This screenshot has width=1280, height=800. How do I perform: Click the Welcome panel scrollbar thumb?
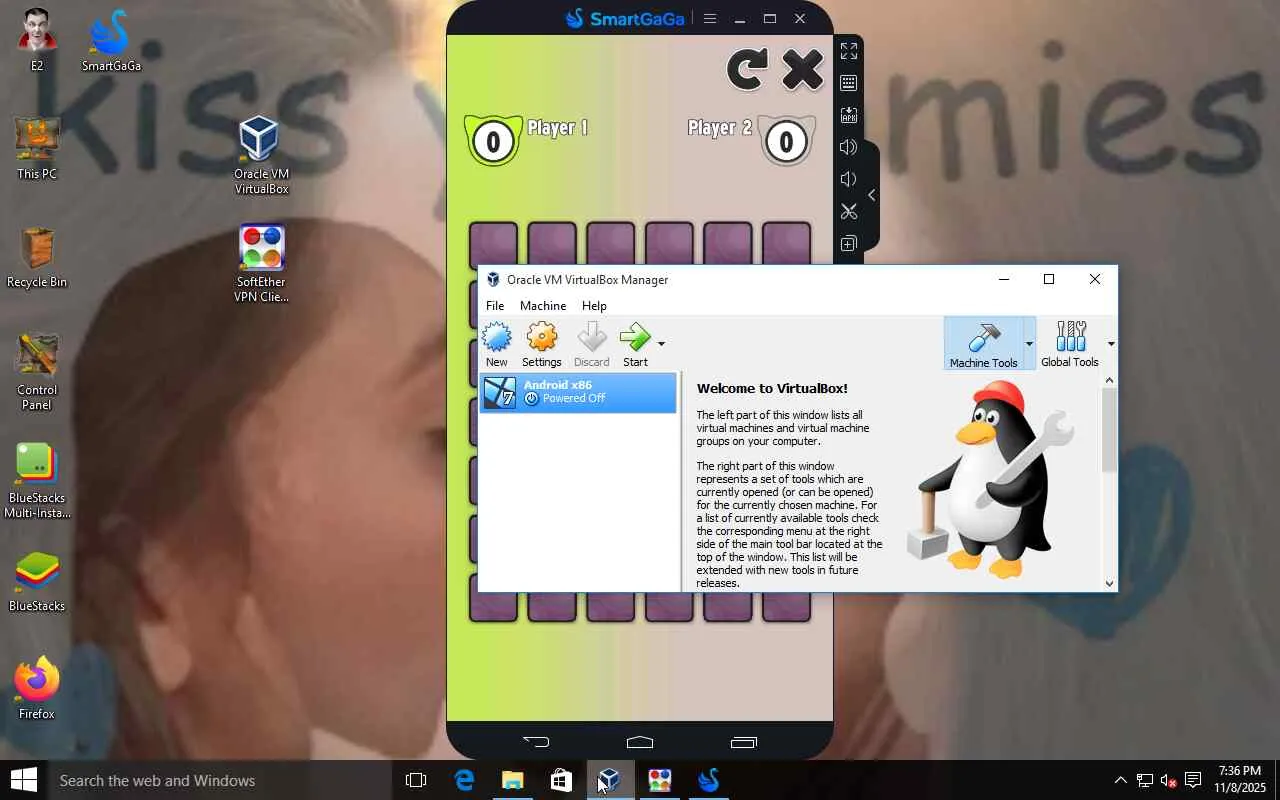click(1109, 430)
